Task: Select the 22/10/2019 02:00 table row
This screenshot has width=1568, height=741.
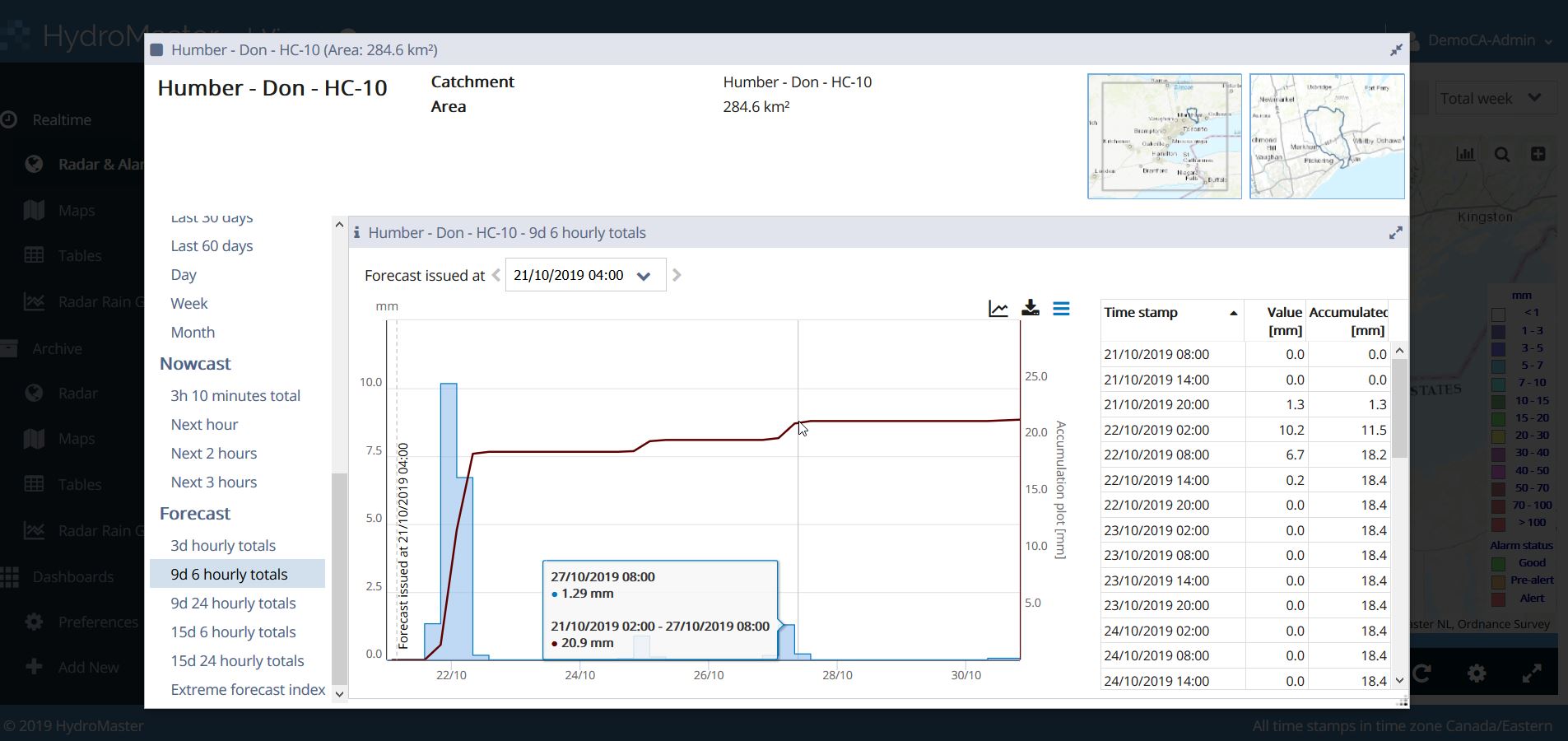Action: click(1245, 430)
